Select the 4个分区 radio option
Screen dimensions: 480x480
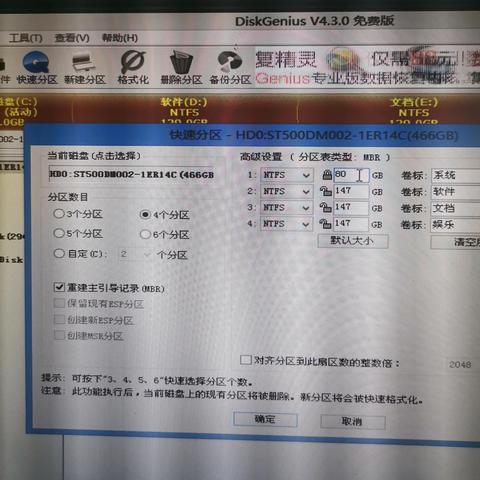click(x=164, y=215)
